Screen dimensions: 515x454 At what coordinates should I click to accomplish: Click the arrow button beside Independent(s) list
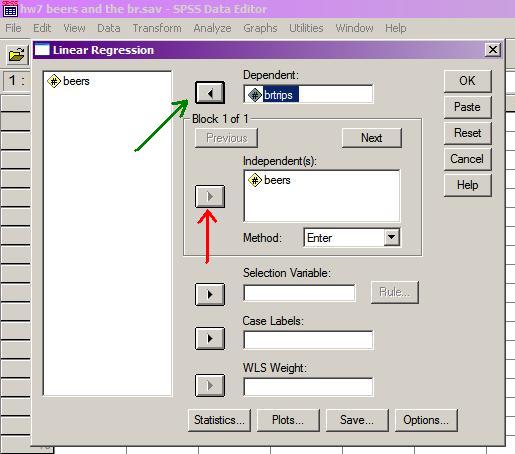coord(210,196)
